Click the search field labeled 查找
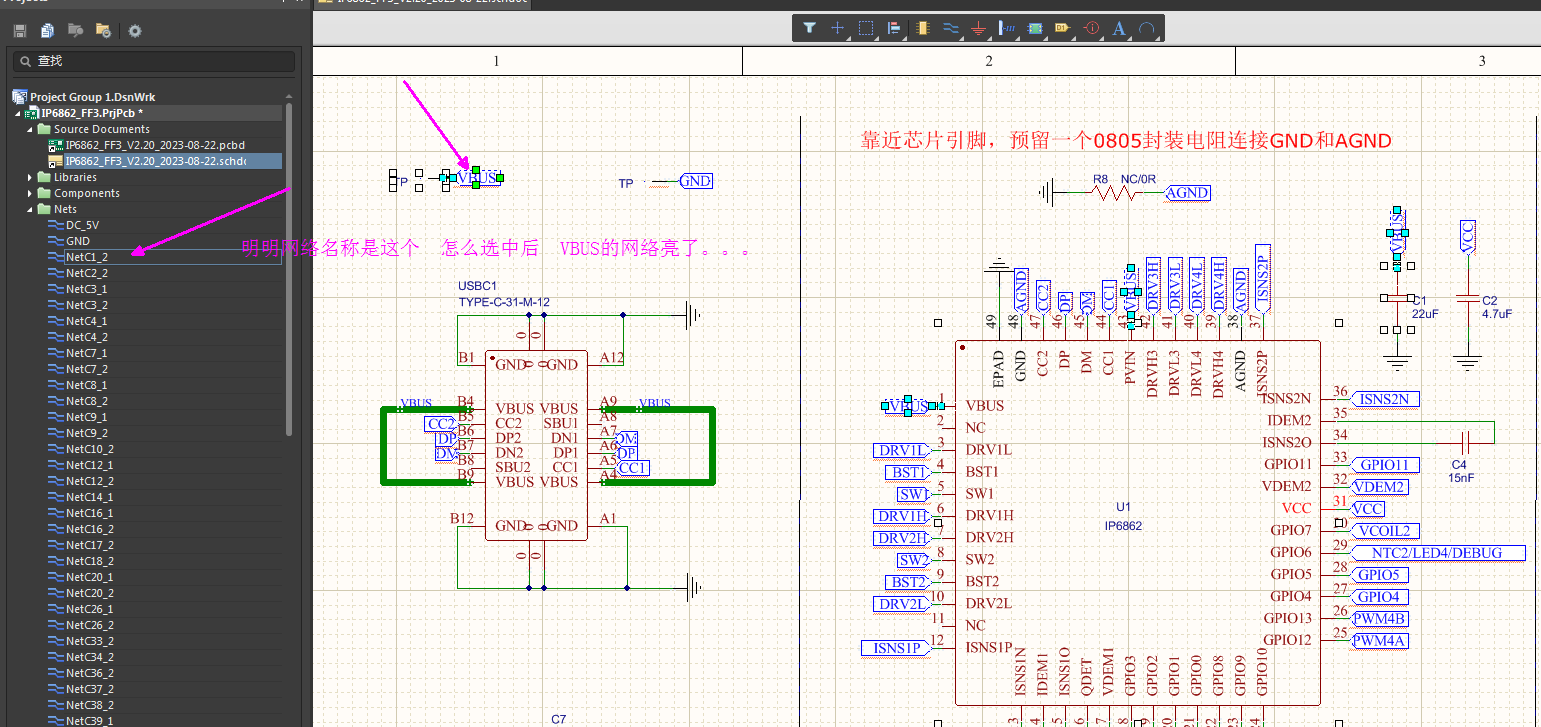 click(x=153, y=61)
